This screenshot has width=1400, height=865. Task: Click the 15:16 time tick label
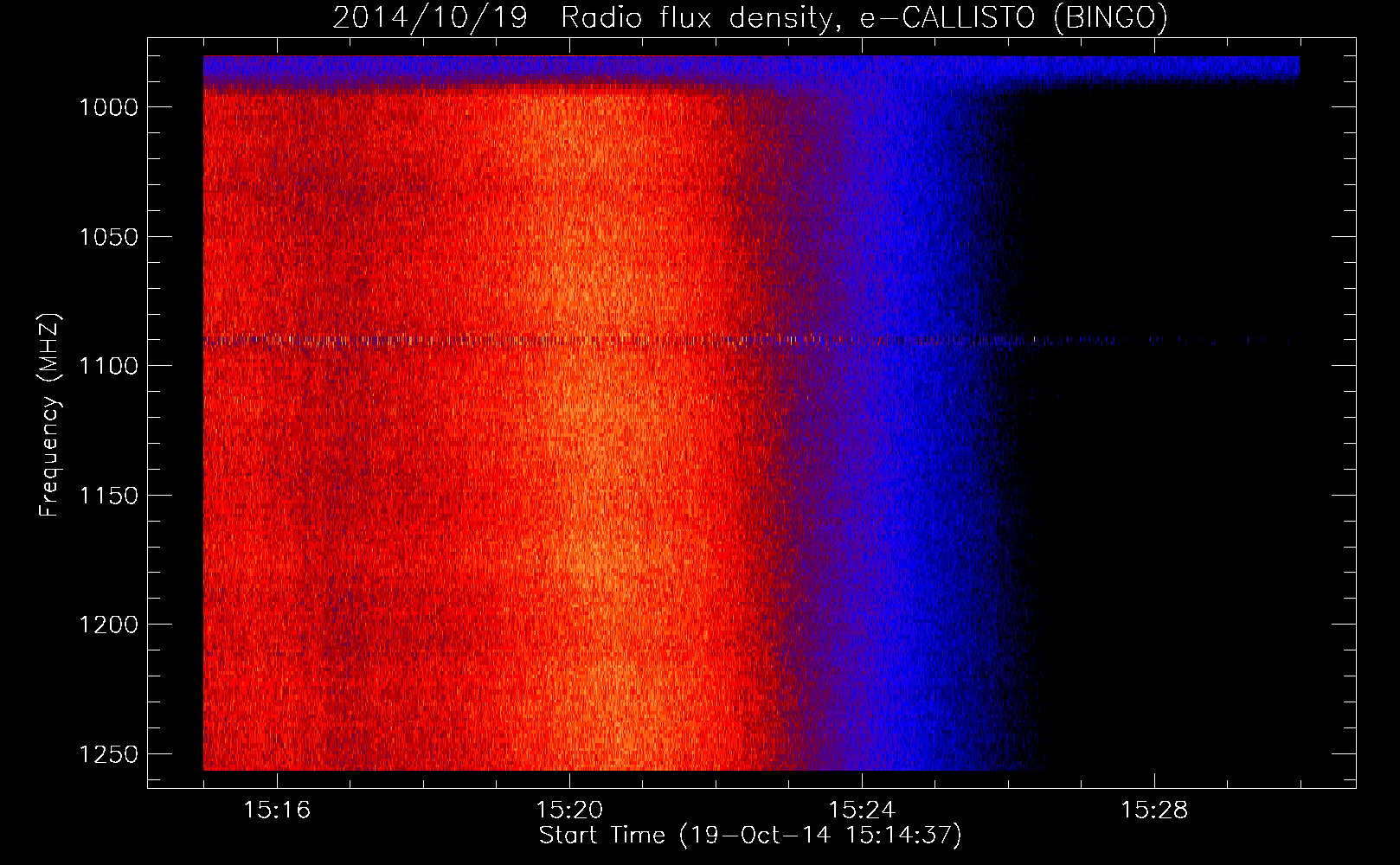click(277, 811)
